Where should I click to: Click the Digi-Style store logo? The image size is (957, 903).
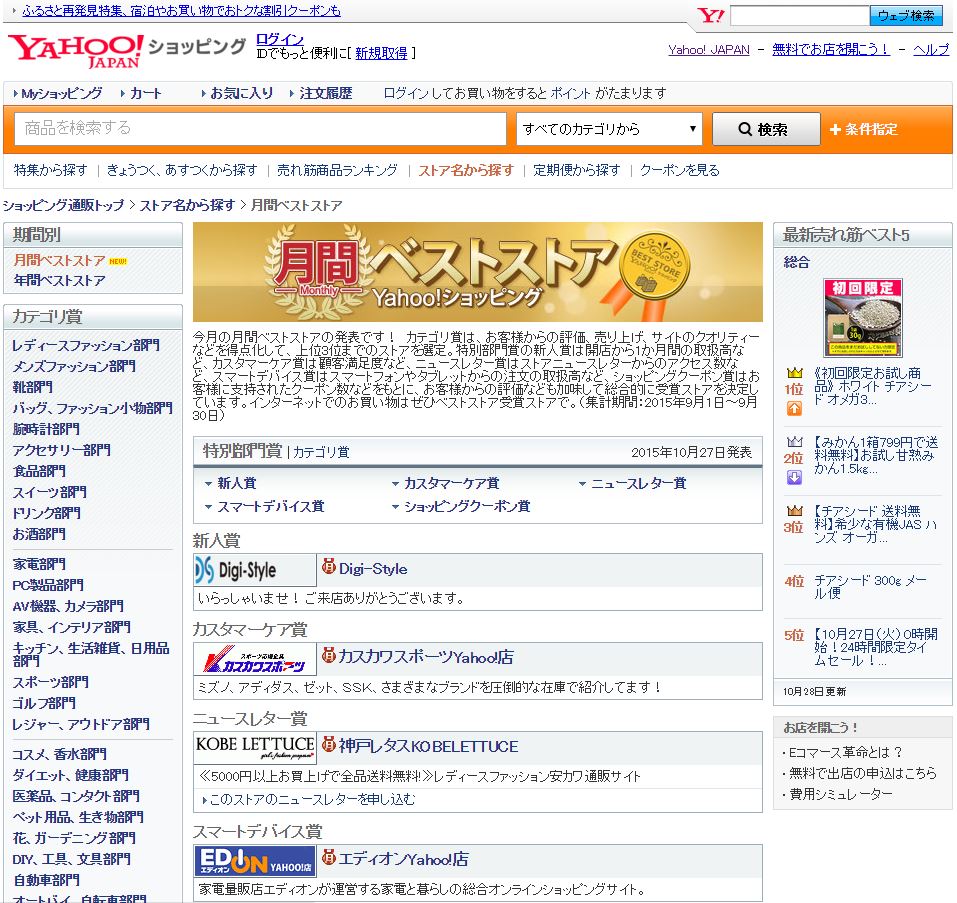pos(255,570)
